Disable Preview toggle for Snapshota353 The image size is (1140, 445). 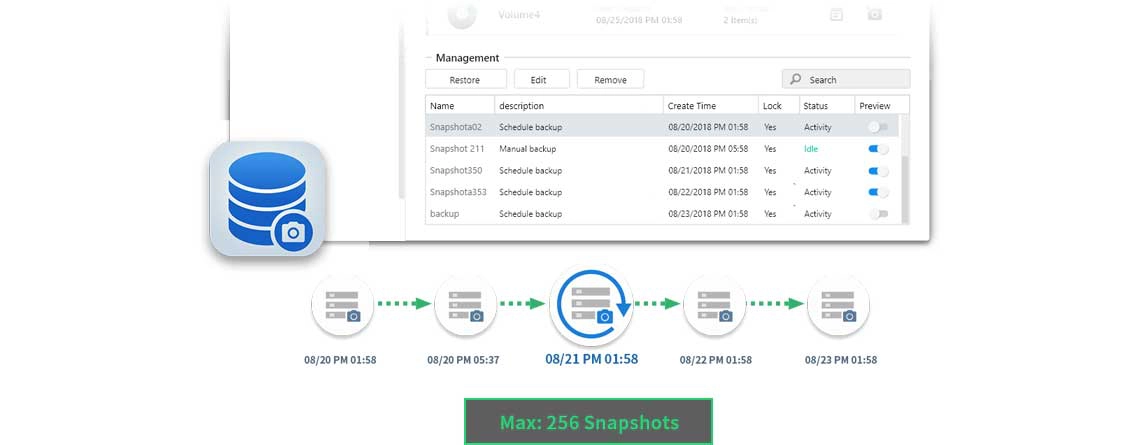coord(878,193)
